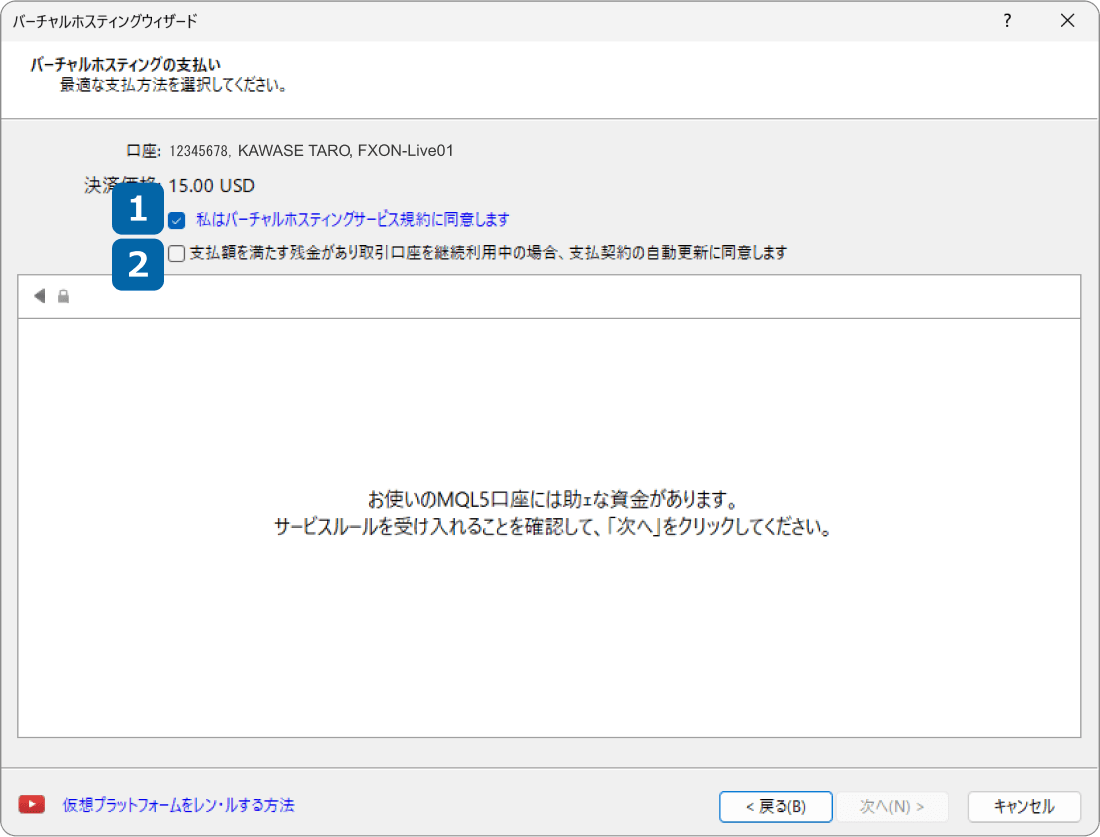This screenshot has width=1100, height=837.
Task: Click the help question mark in title bar
Action: point(1007,20)
